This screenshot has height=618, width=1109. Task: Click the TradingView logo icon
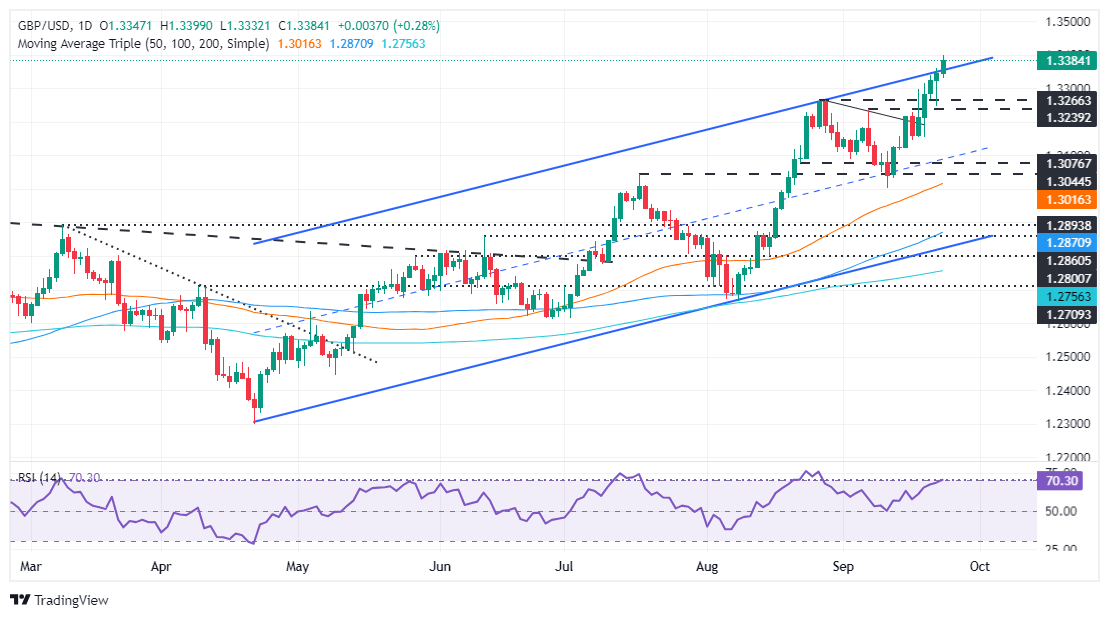click(20, 600)
